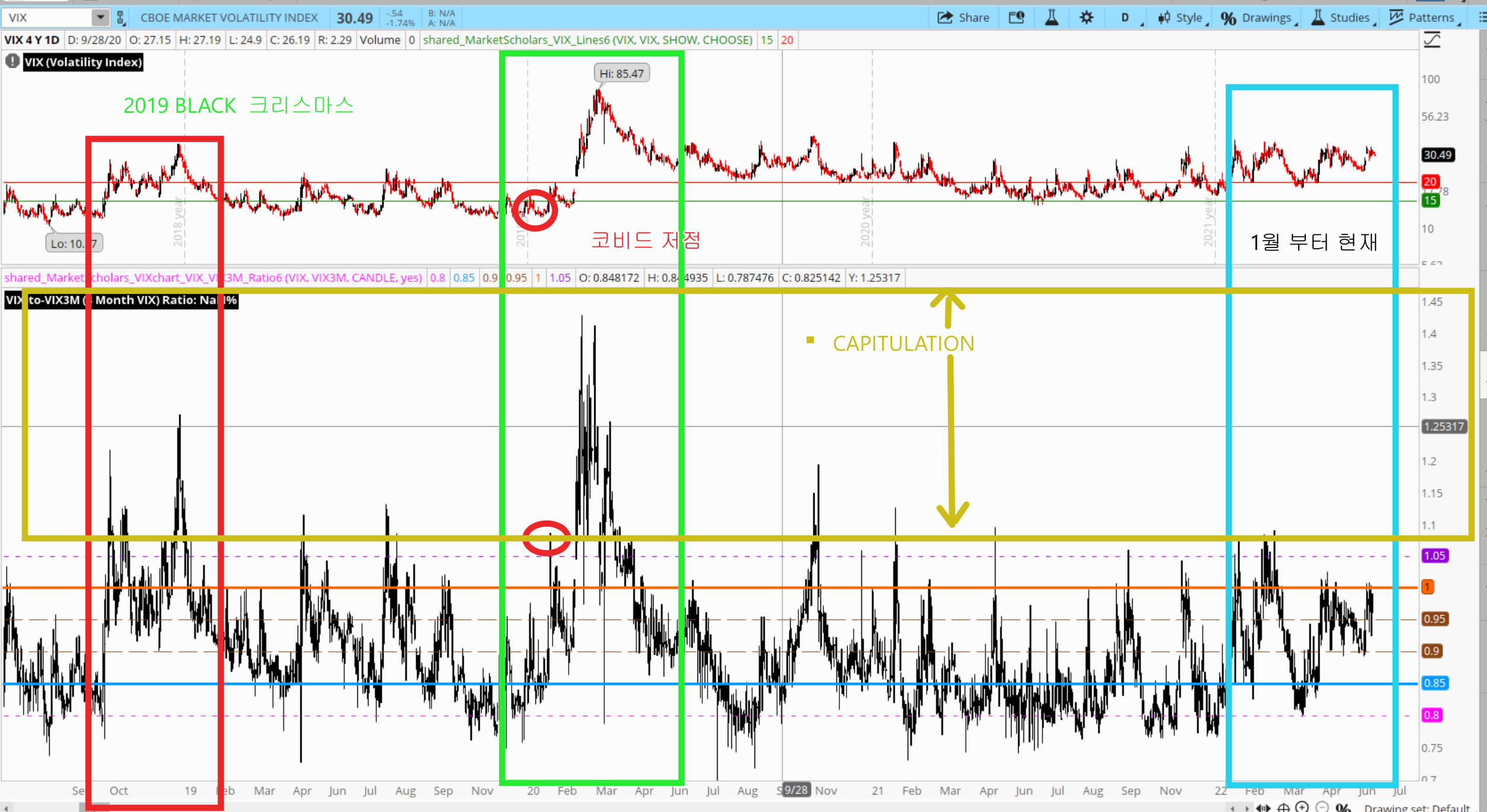
Task: Toggle the price-axis scaling icon at top right
Action: click(x=1432, y=40)
